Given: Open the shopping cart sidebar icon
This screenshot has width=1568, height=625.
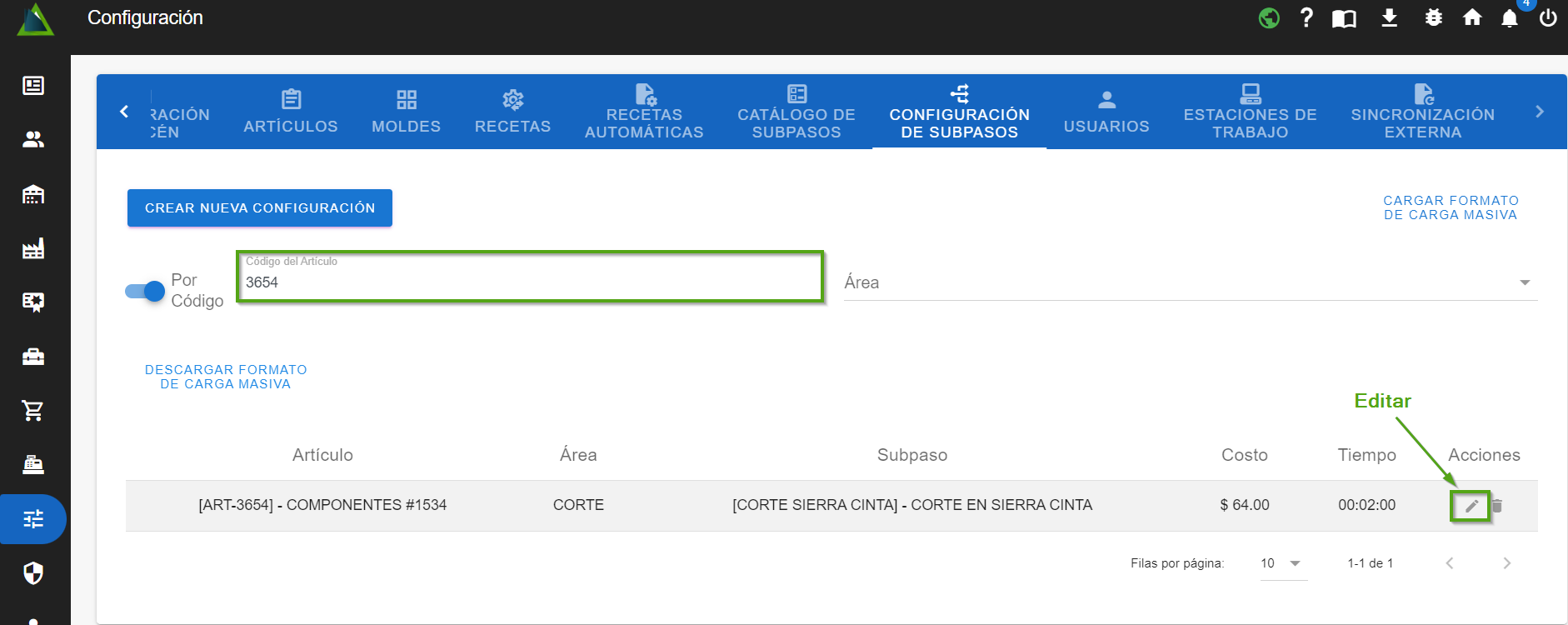Looking at the screenshot, I should tap(33, 410).
